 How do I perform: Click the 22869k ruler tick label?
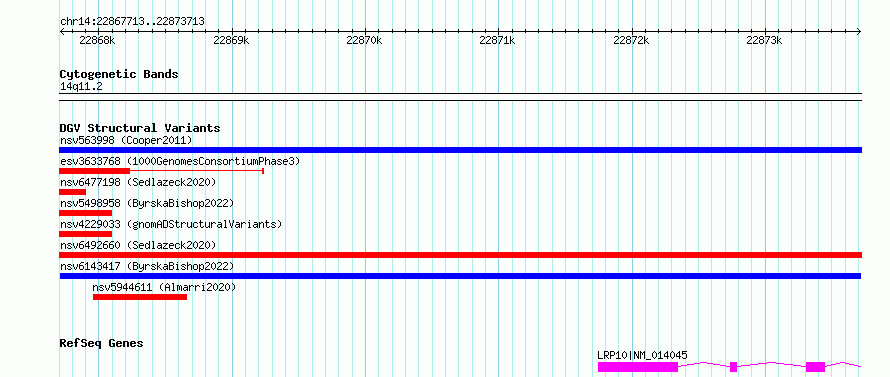pos(231,40)
